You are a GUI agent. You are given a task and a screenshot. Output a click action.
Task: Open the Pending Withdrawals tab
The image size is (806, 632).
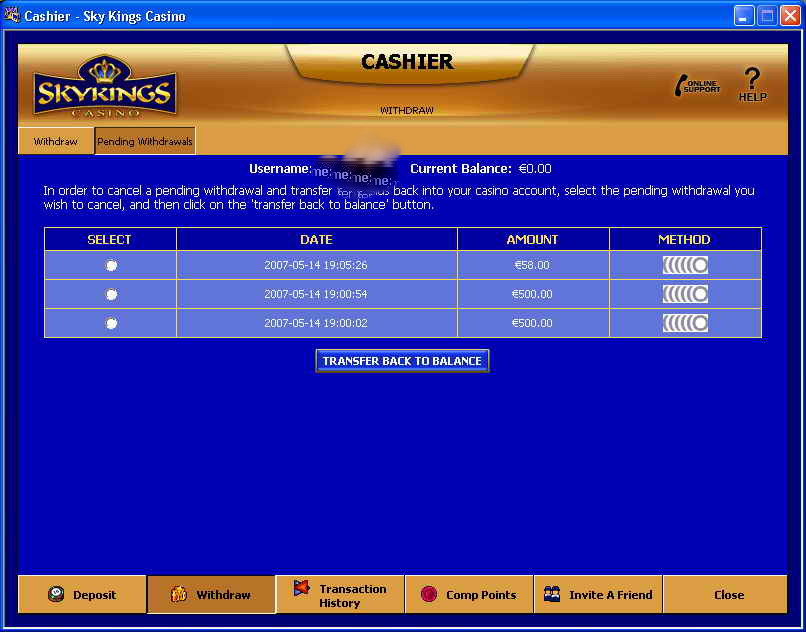pyautogui.click(x=145, y=141)
